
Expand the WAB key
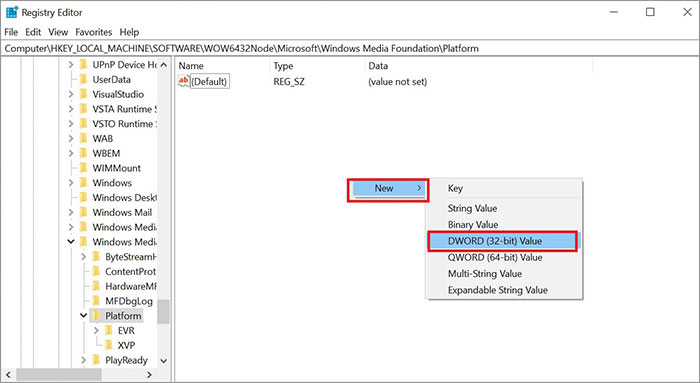(x=71, y=138)
